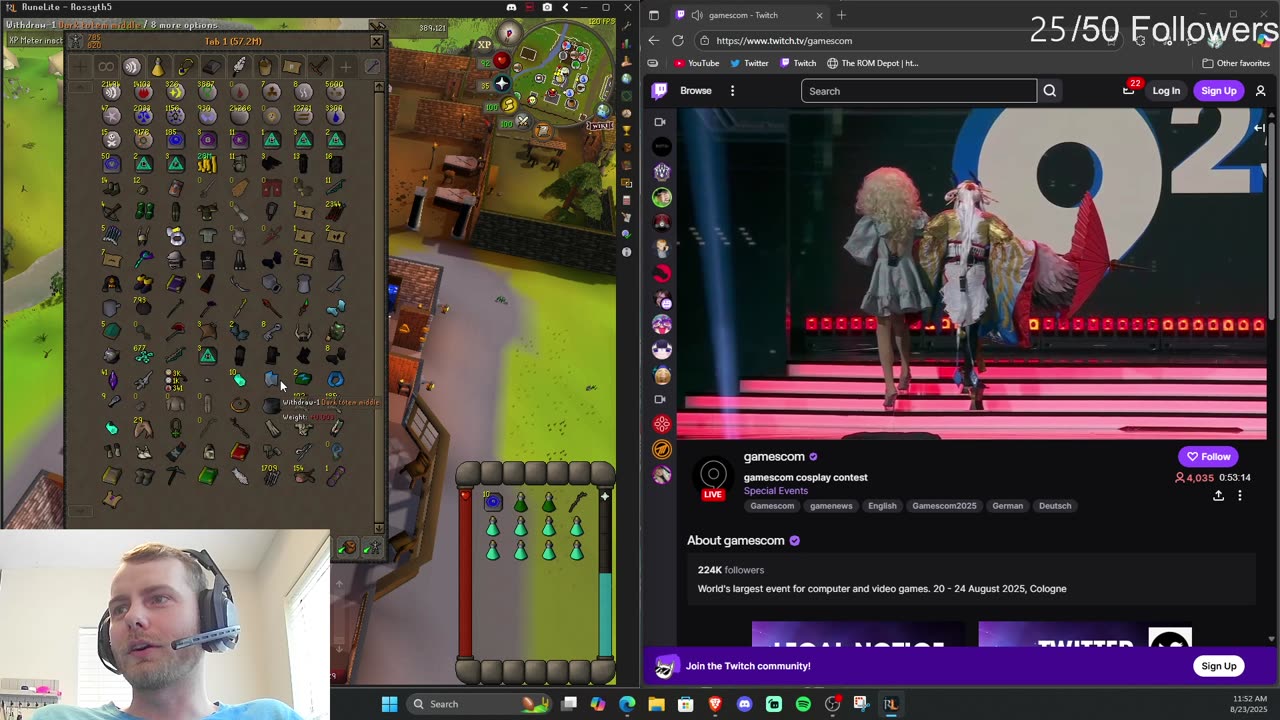Share the gamescom stream

(x=1218, y=495)
